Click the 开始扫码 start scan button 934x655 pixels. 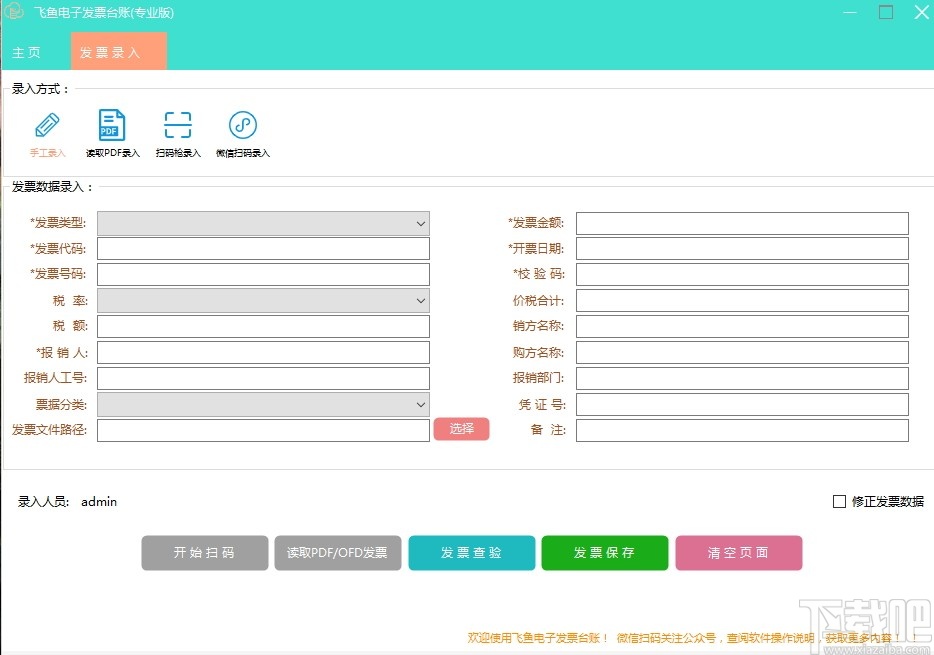(204, 552)
